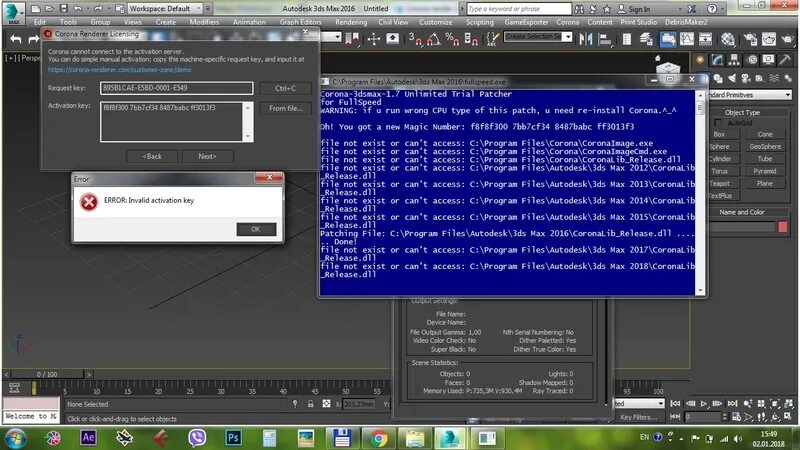Image resolution: width=800 pixels, height=450 pixels.
Task: Click the Mirror tool icon
Action: tap(586, 39)
